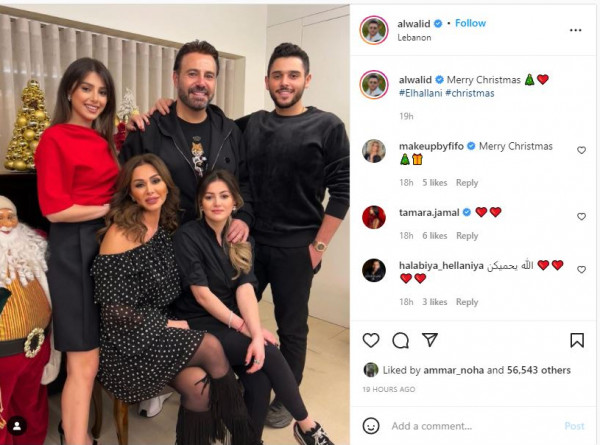The width and height of the screenshot is (600, 445).
Task: Like the post with heart icon
Action: pos(371,340)
